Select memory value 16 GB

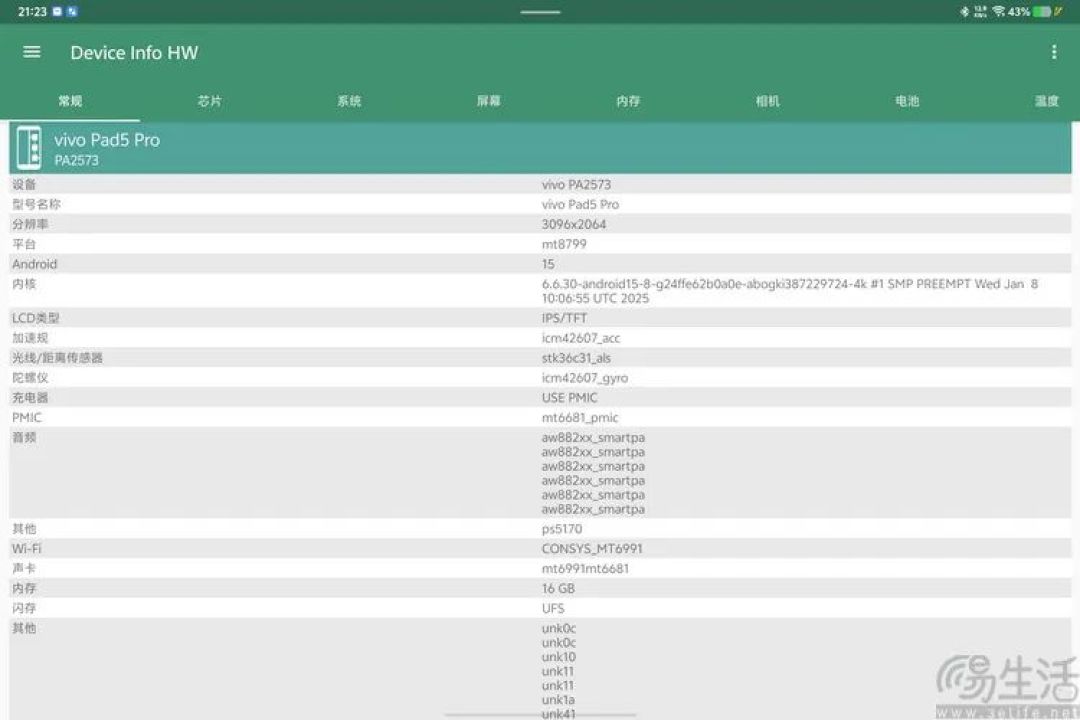pyautogui.click(x=558, y=589)
